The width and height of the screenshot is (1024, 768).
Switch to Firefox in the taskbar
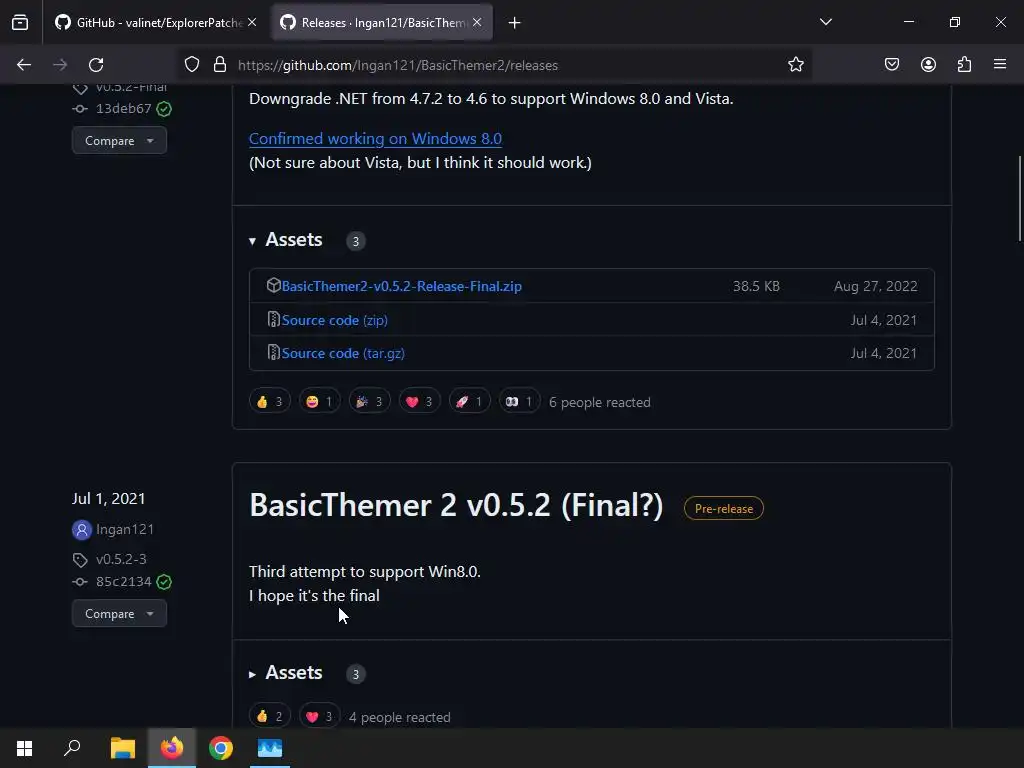pos(172,748)
